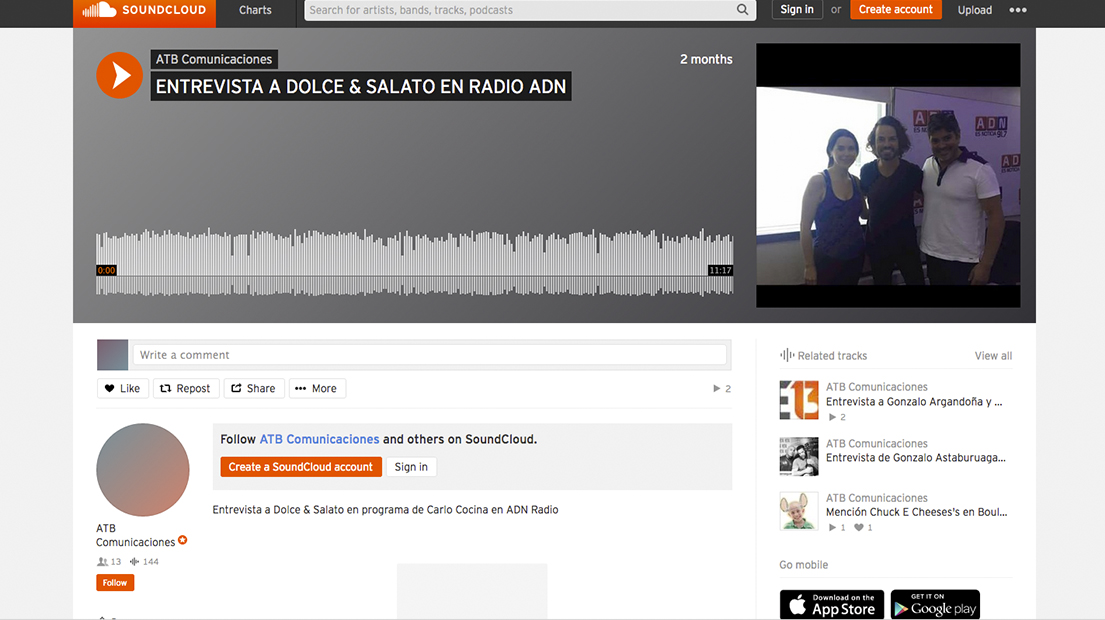This screenshot has height=620, width=1105.
Task: Open Chuck E Cheeses track thumbnail
Action: tap(799, 511)
